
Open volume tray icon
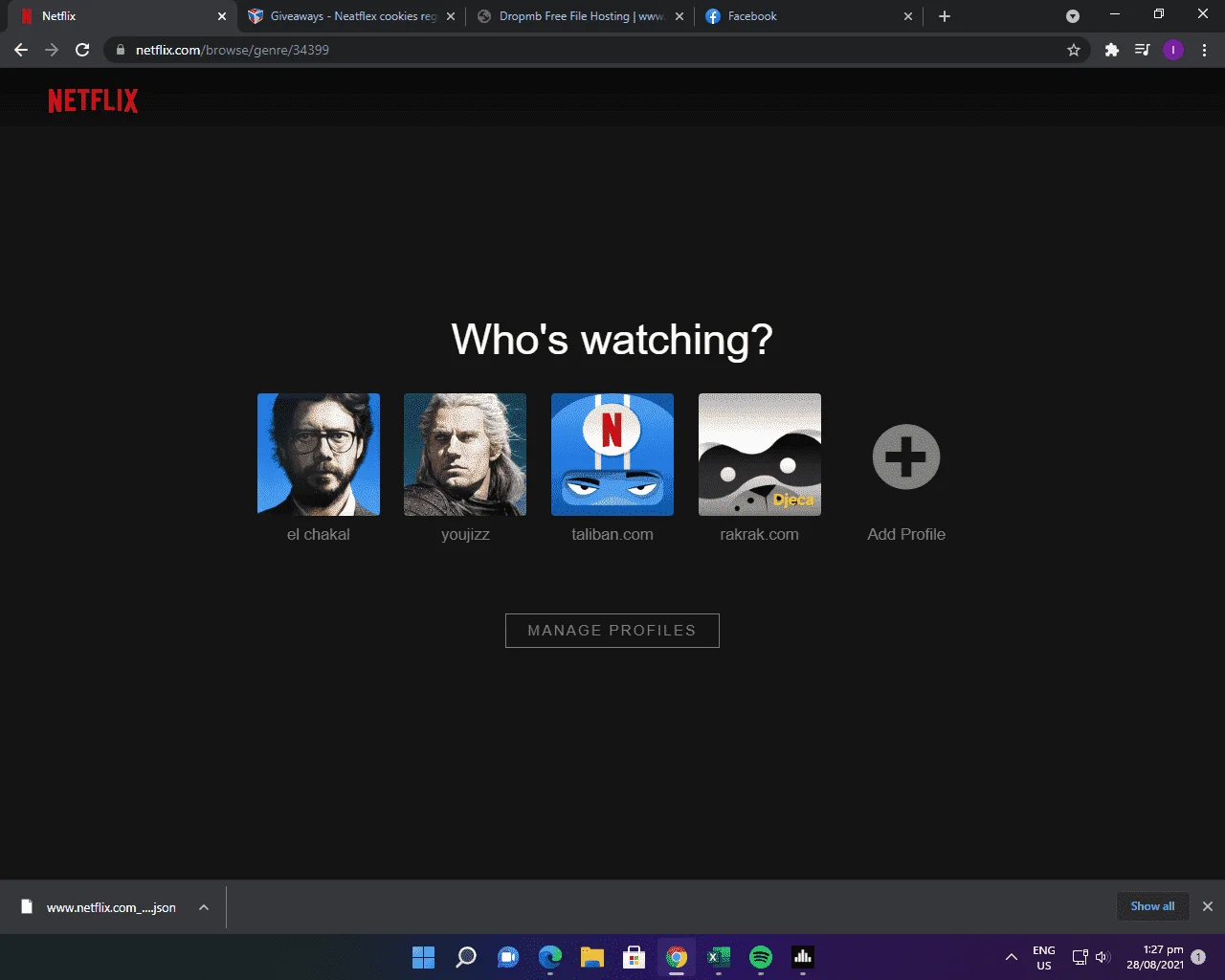(x=1102, y=957)
